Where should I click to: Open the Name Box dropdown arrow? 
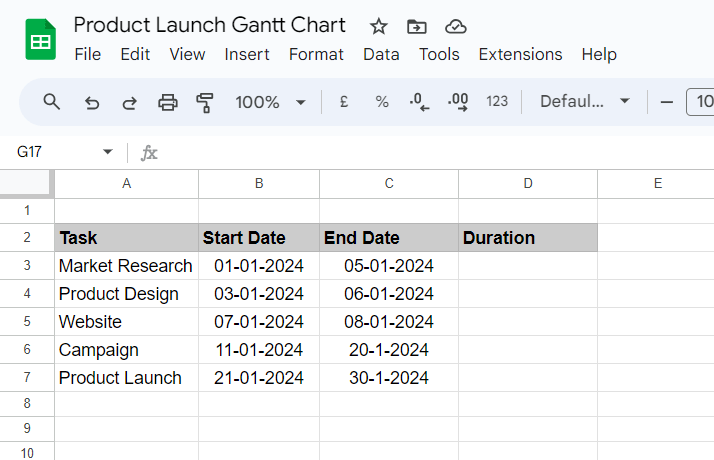pyautogui.click(x=108, y=152)
